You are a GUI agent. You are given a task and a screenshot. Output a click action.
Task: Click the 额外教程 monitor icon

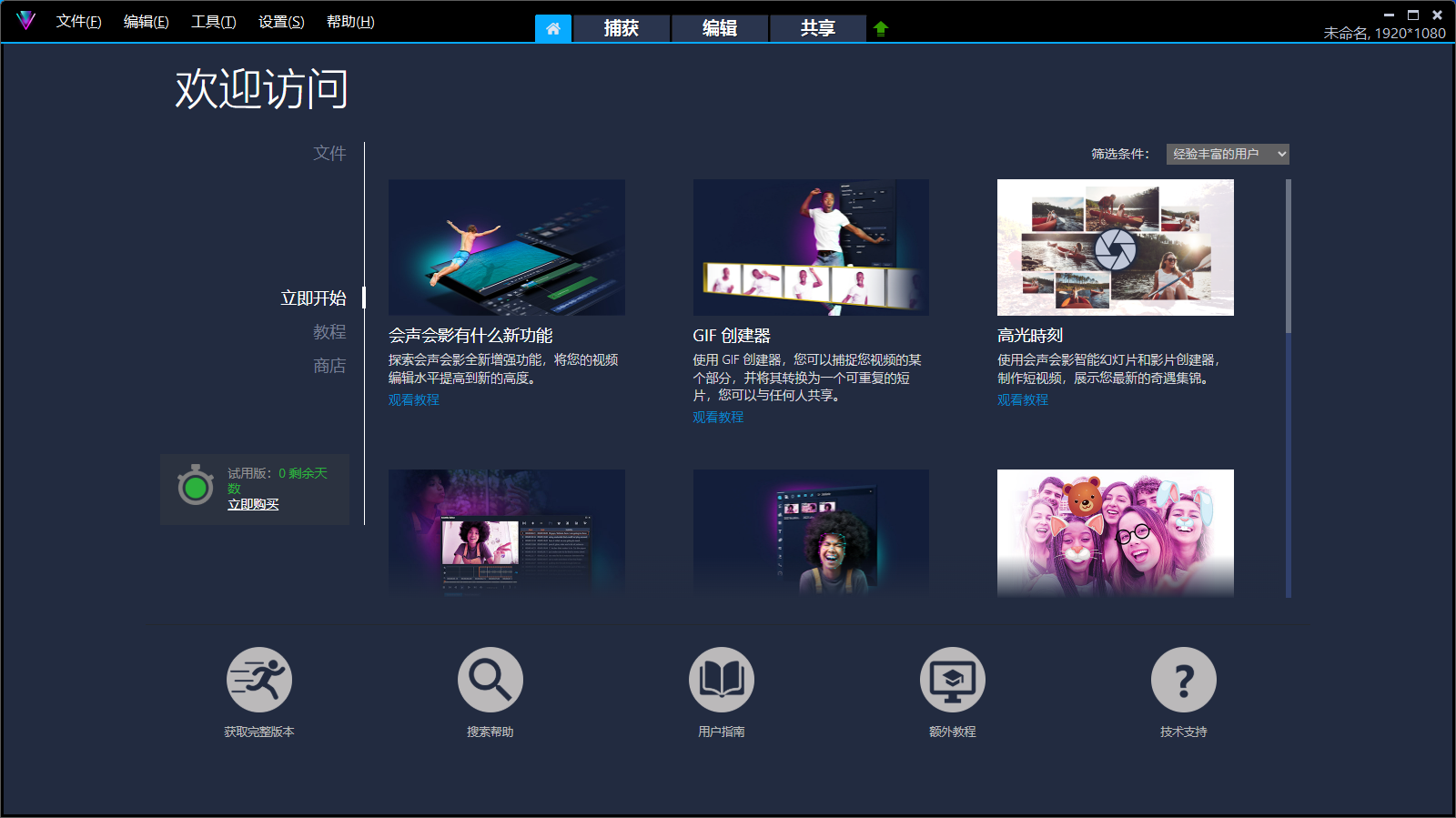pos(953,680)
